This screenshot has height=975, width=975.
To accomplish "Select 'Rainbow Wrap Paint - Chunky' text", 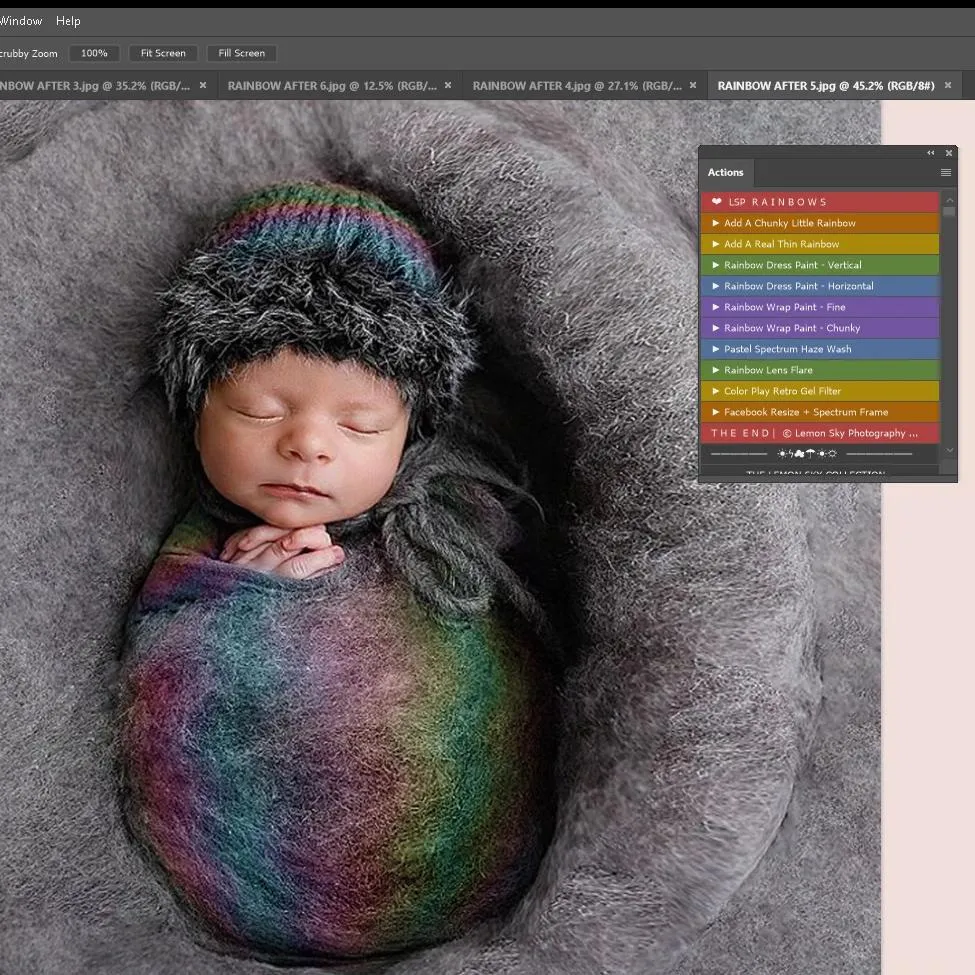I will 792,328.
